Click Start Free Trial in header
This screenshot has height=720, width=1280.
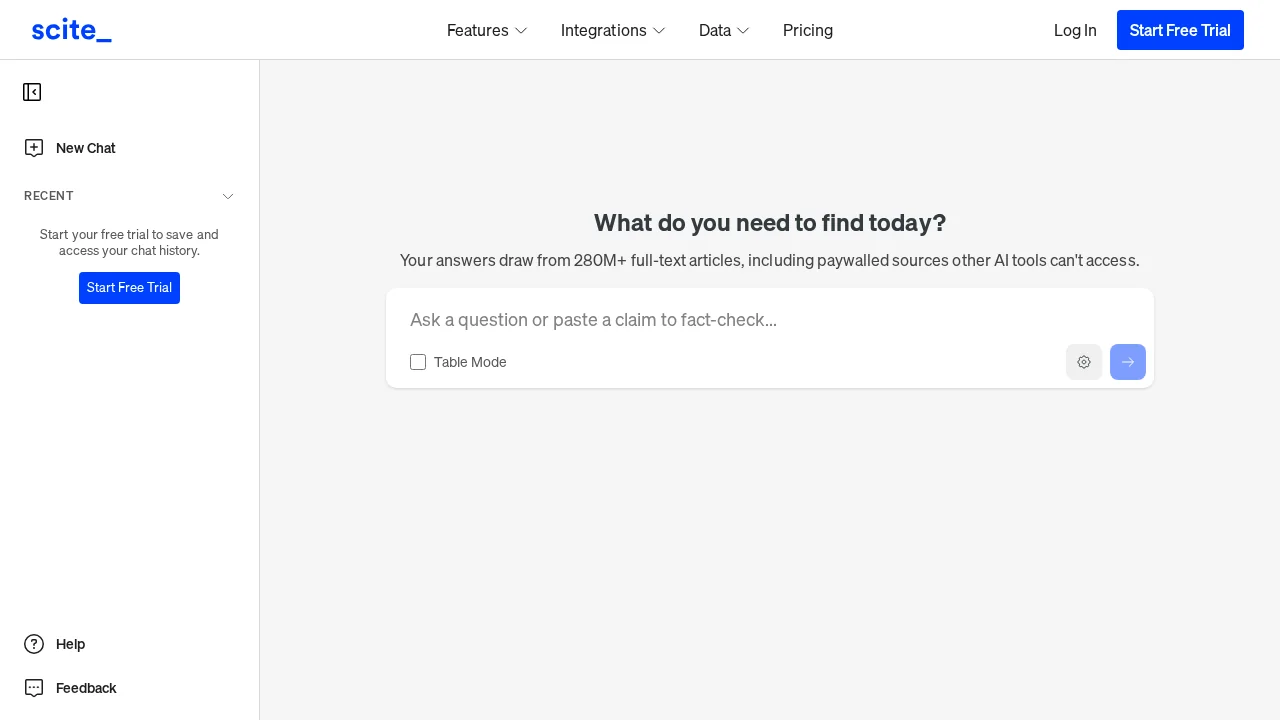click(x=1180, y=30)
